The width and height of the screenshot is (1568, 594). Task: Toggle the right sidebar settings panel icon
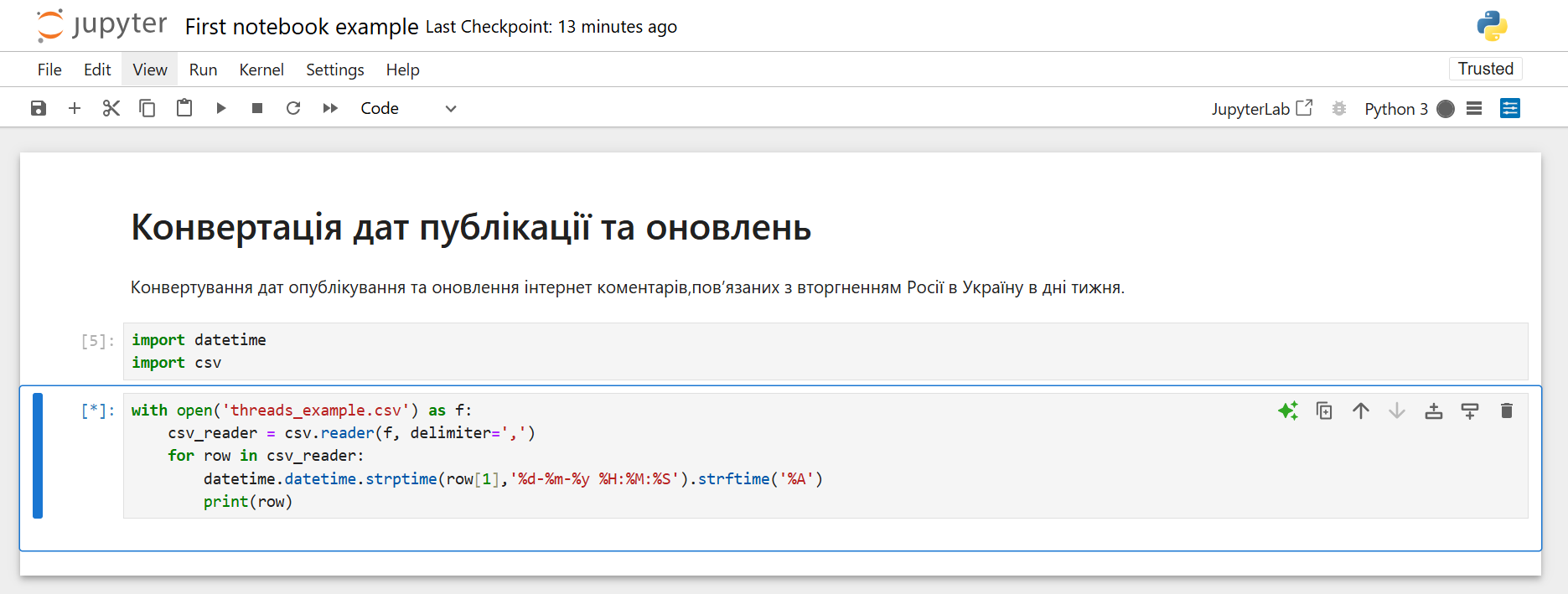click(1510, 109)
